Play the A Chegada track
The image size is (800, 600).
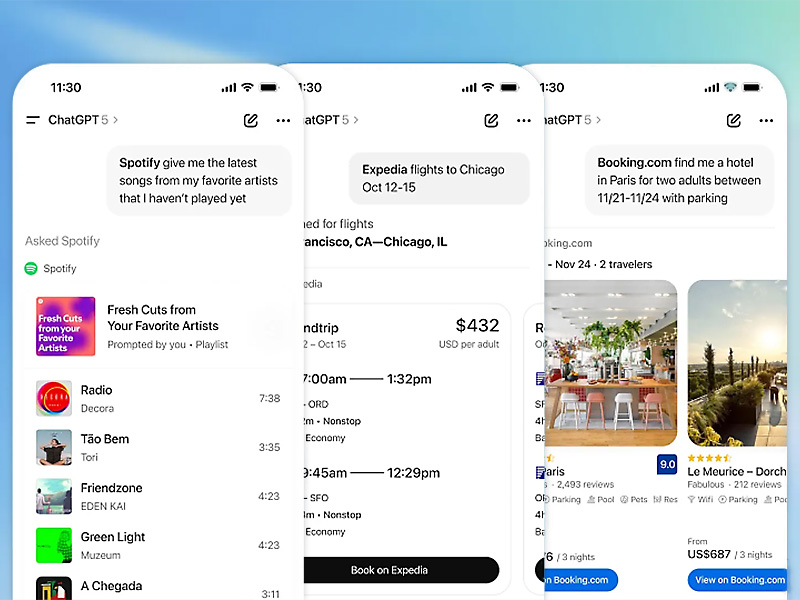coord(158,588)
